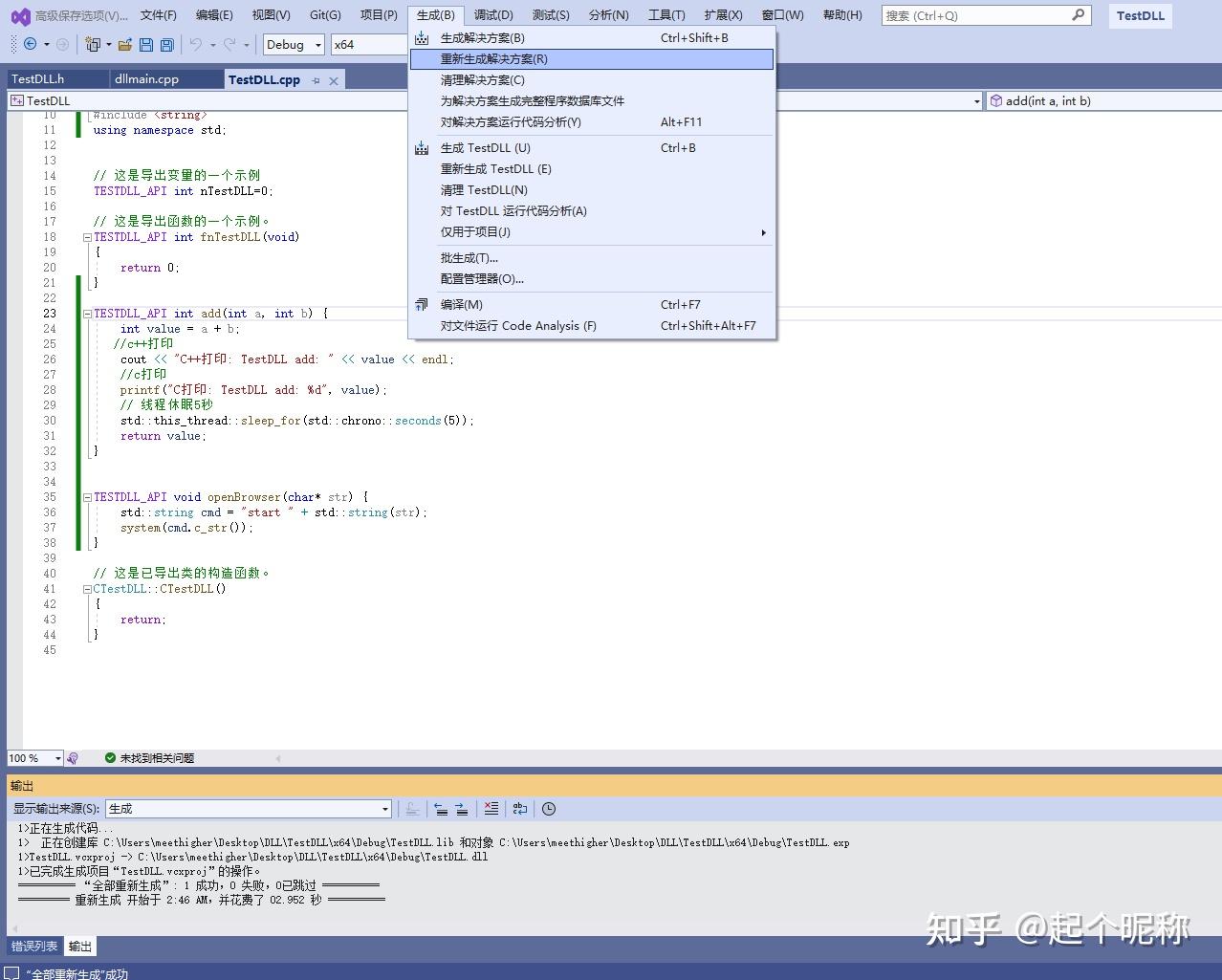Open the output source dropdown

(x=249, y=809)
